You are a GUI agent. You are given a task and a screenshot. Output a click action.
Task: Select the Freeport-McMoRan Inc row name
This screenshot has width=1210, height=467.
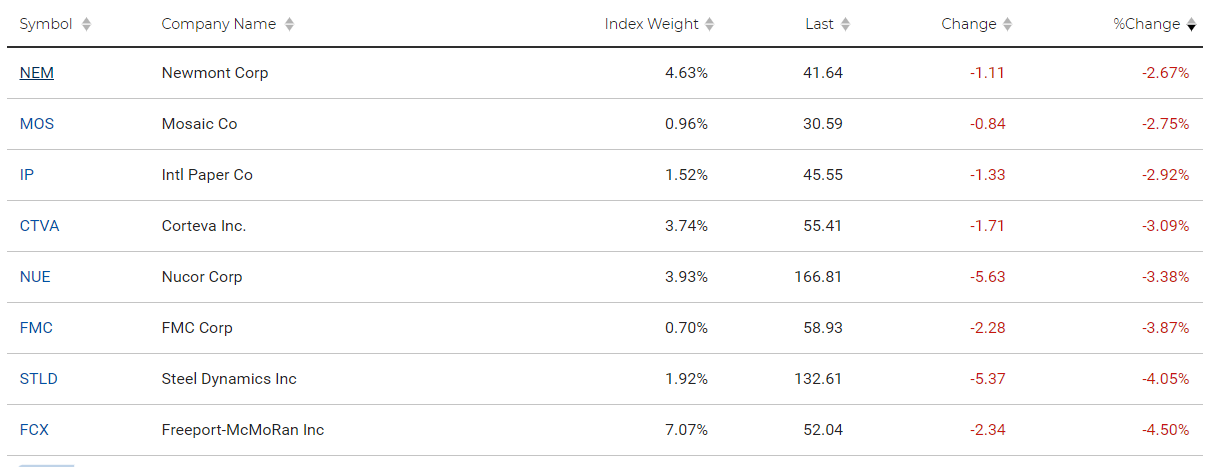[243, 430]
